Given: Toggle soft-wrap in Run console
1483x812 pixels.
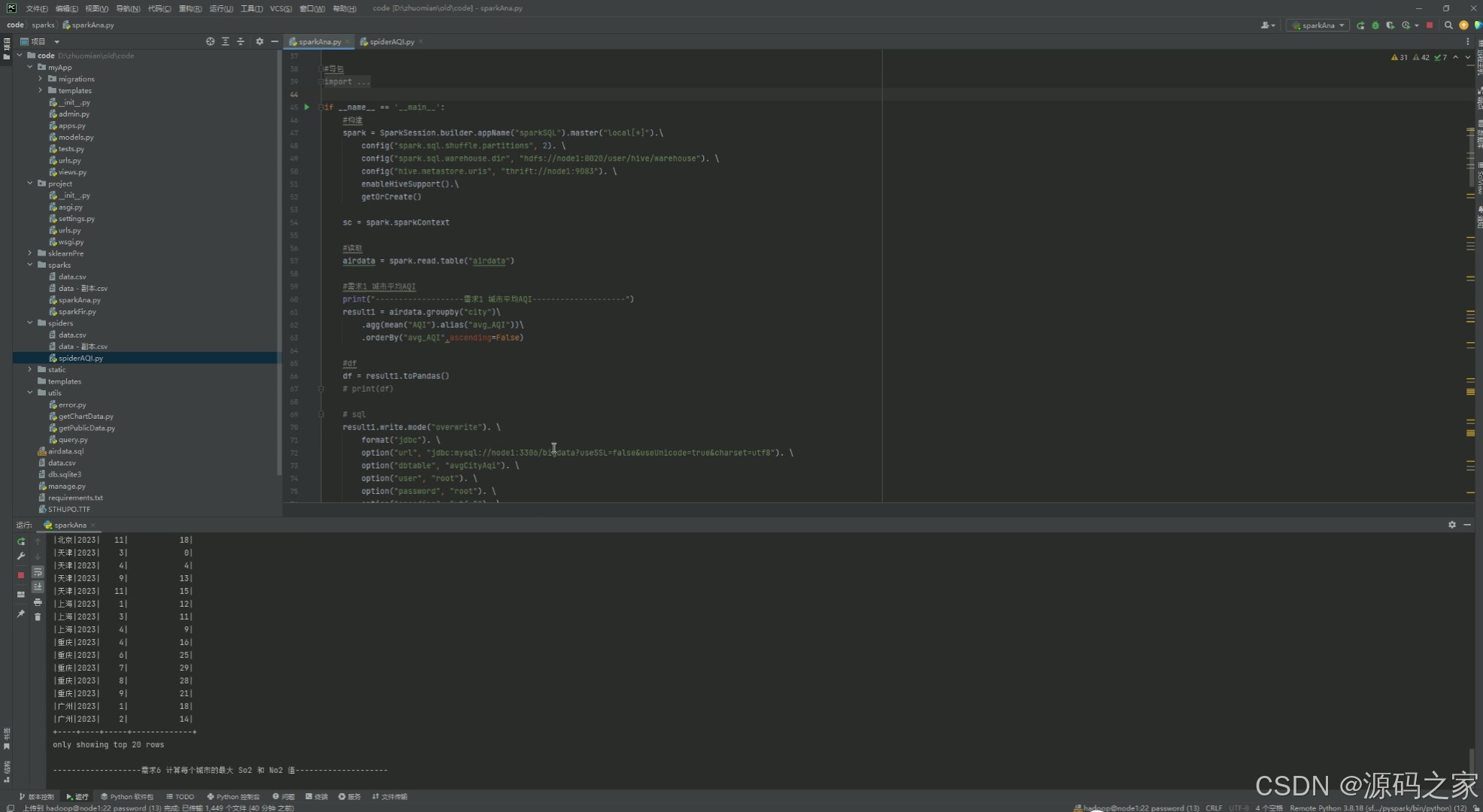Looking at the screenshot, I should [38, 572].
